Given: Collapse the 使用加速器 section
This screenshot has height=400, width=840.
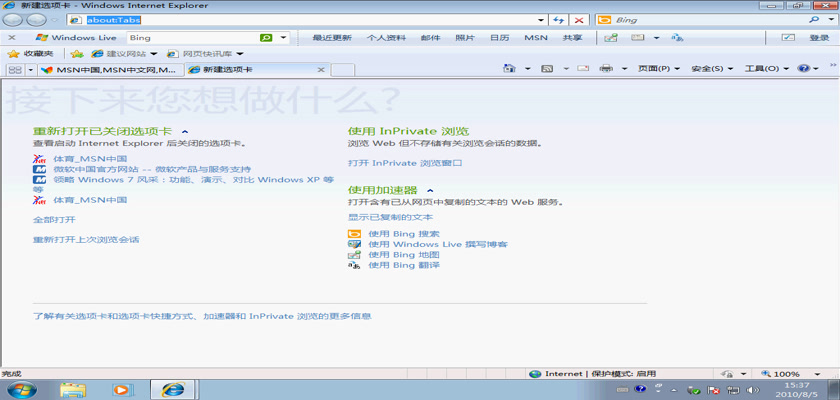Looking at the screenshot, I should pos(430,189).
